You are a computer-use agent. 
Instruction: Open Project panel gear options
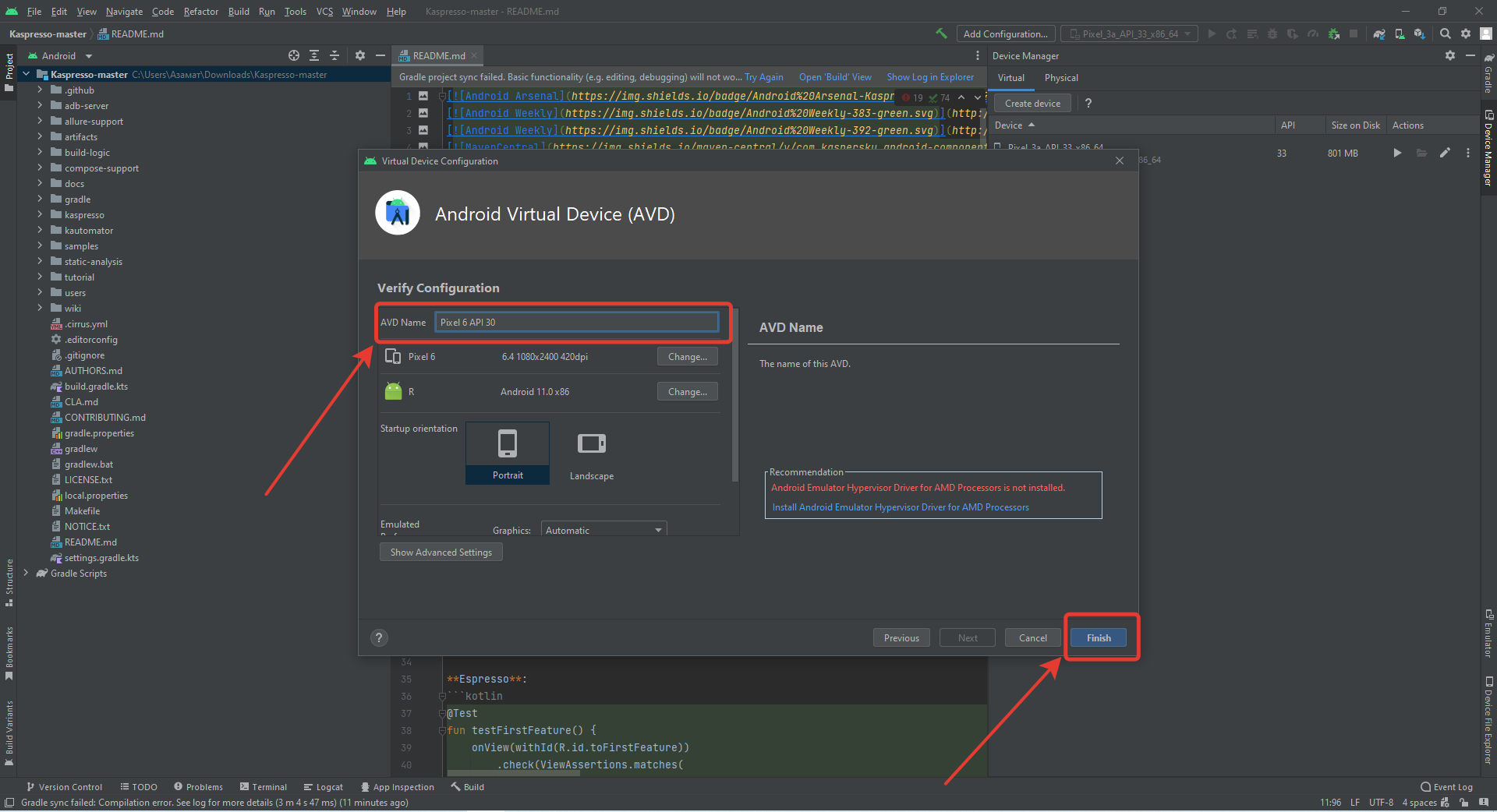point(360,55)
